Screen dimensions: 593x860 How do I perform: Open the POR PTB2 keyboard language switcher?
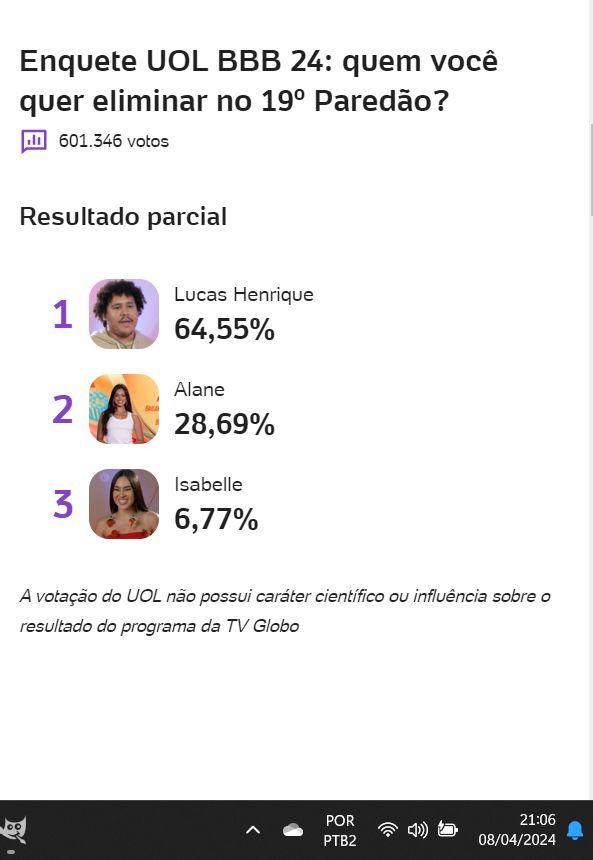(340, 830)
